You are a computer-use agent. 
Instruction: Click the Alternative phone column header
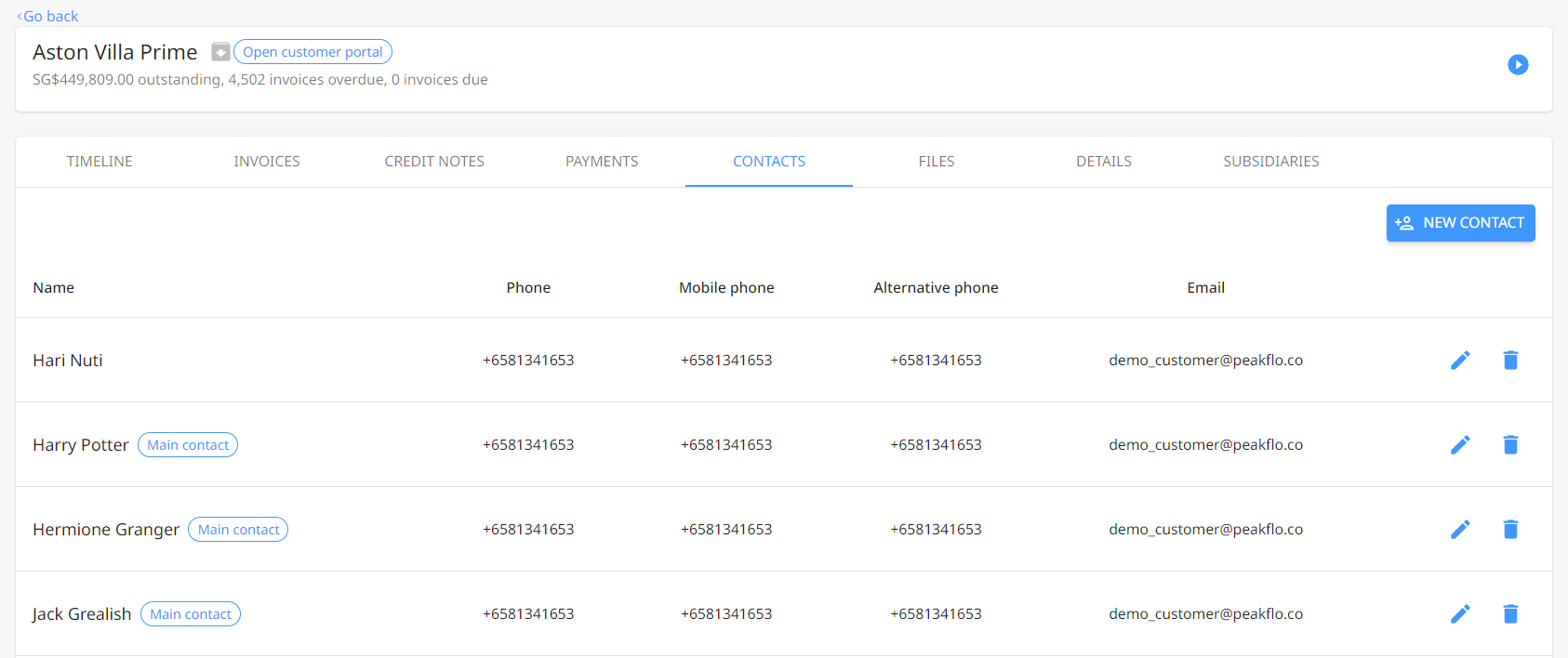pos(936,288)
